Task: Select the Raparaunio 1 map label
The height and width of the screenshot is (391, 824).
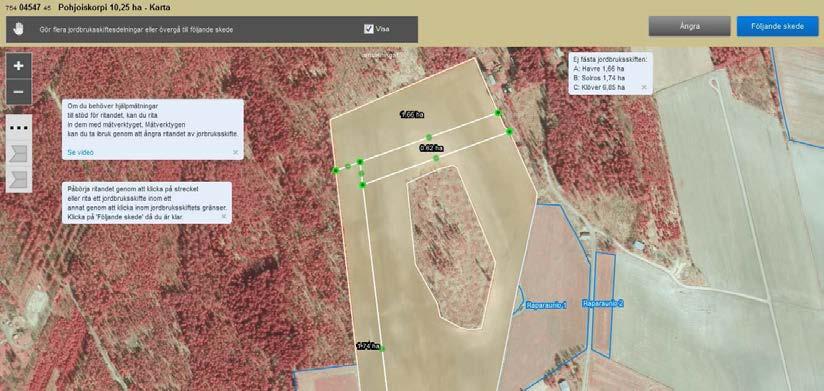Action: (x=547, y=305)
